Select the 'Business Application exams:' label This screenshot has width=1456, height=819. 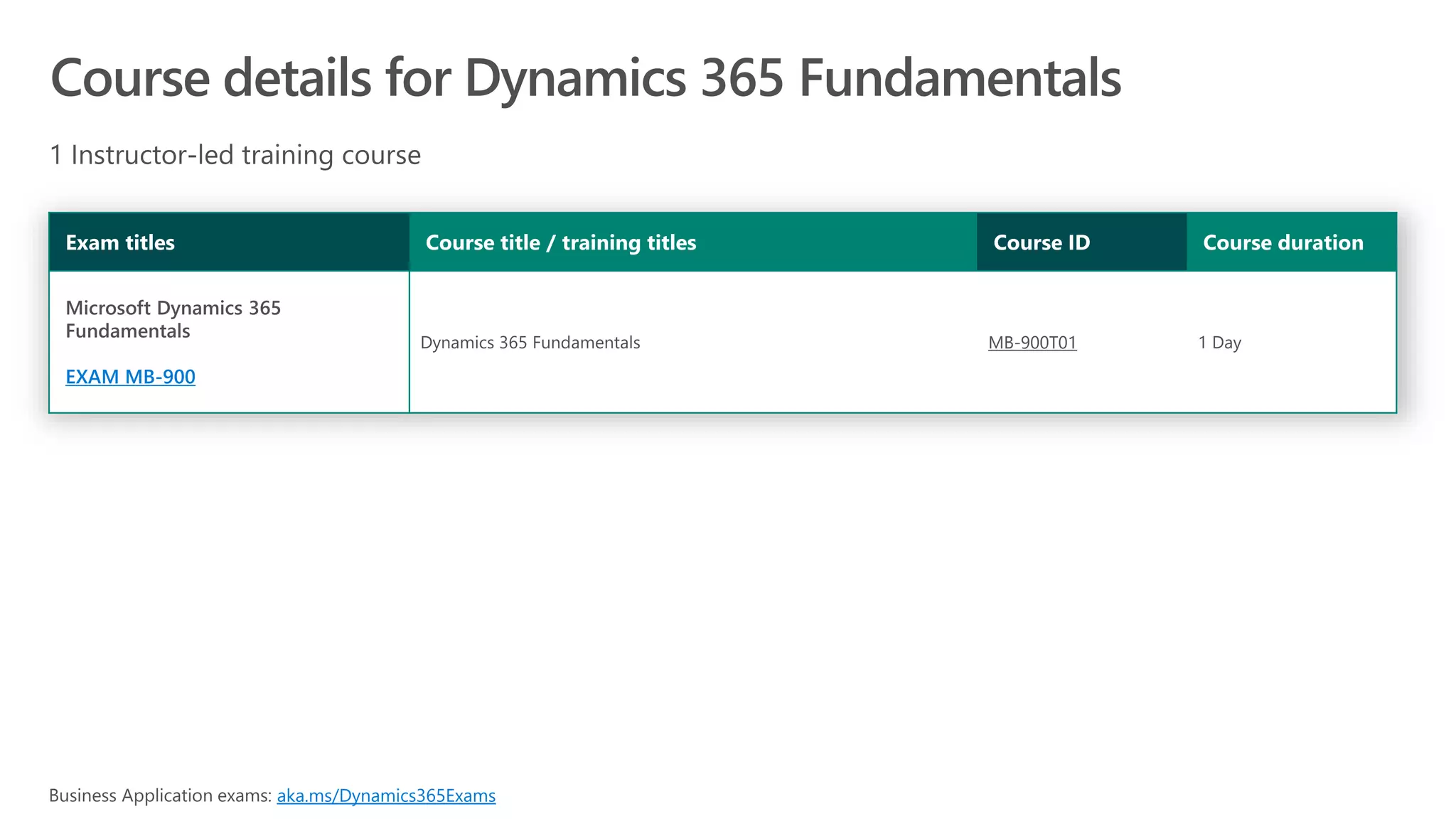click(x=161, y=796)
